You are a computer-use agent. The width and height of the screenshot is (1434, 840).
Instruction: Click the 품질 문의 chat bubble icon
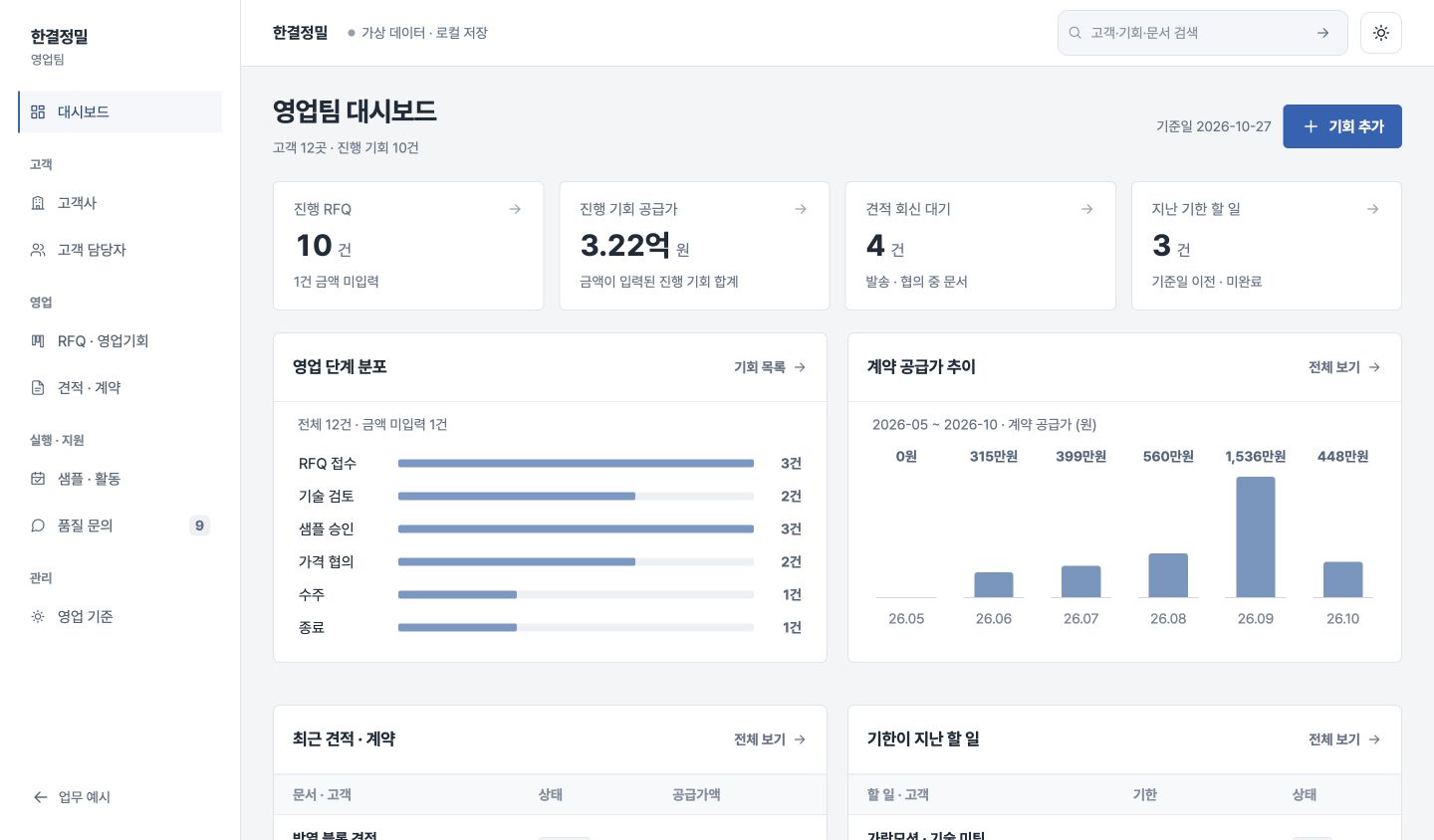(38, 525)
